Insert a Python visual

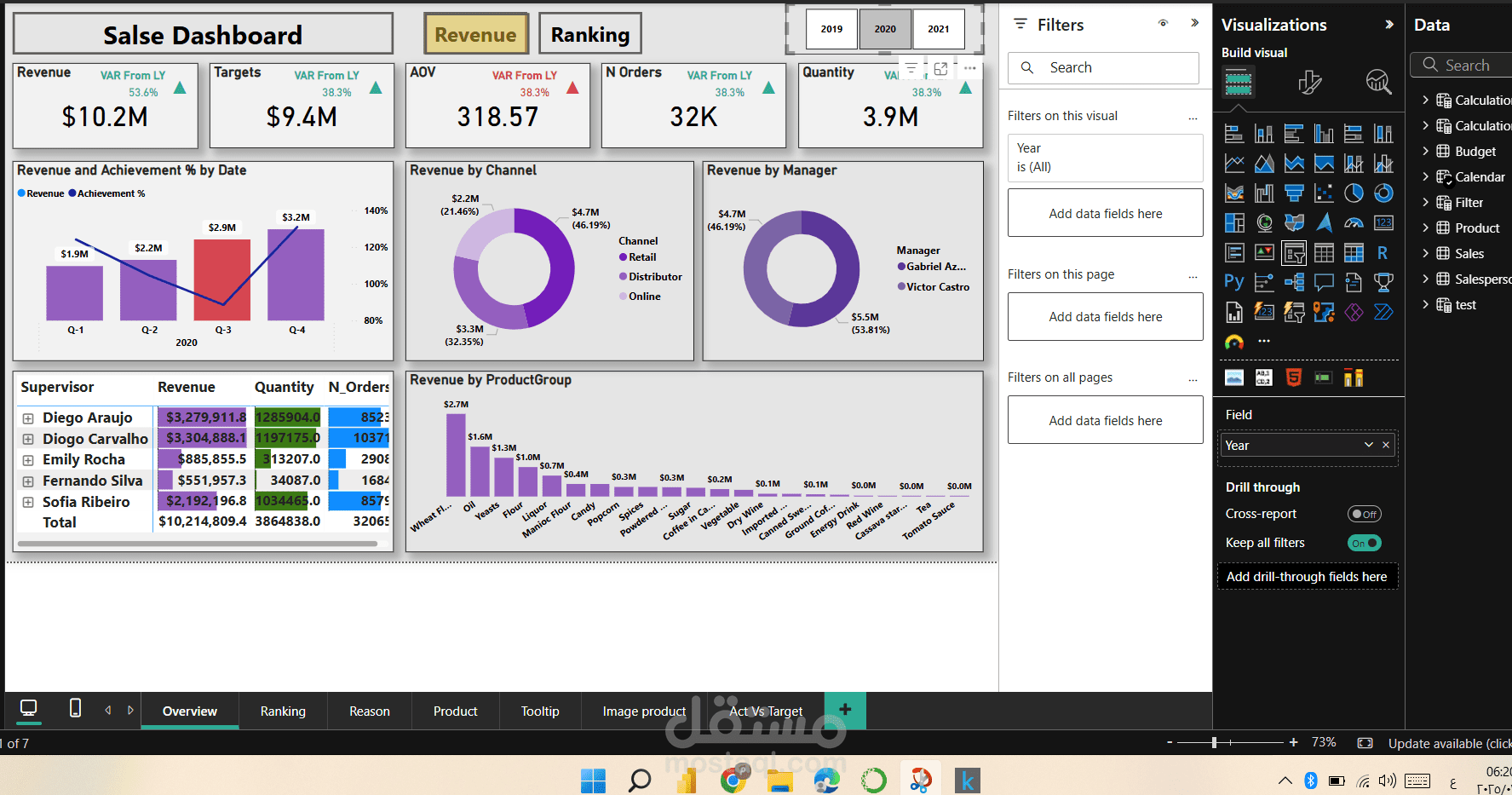1234,282
